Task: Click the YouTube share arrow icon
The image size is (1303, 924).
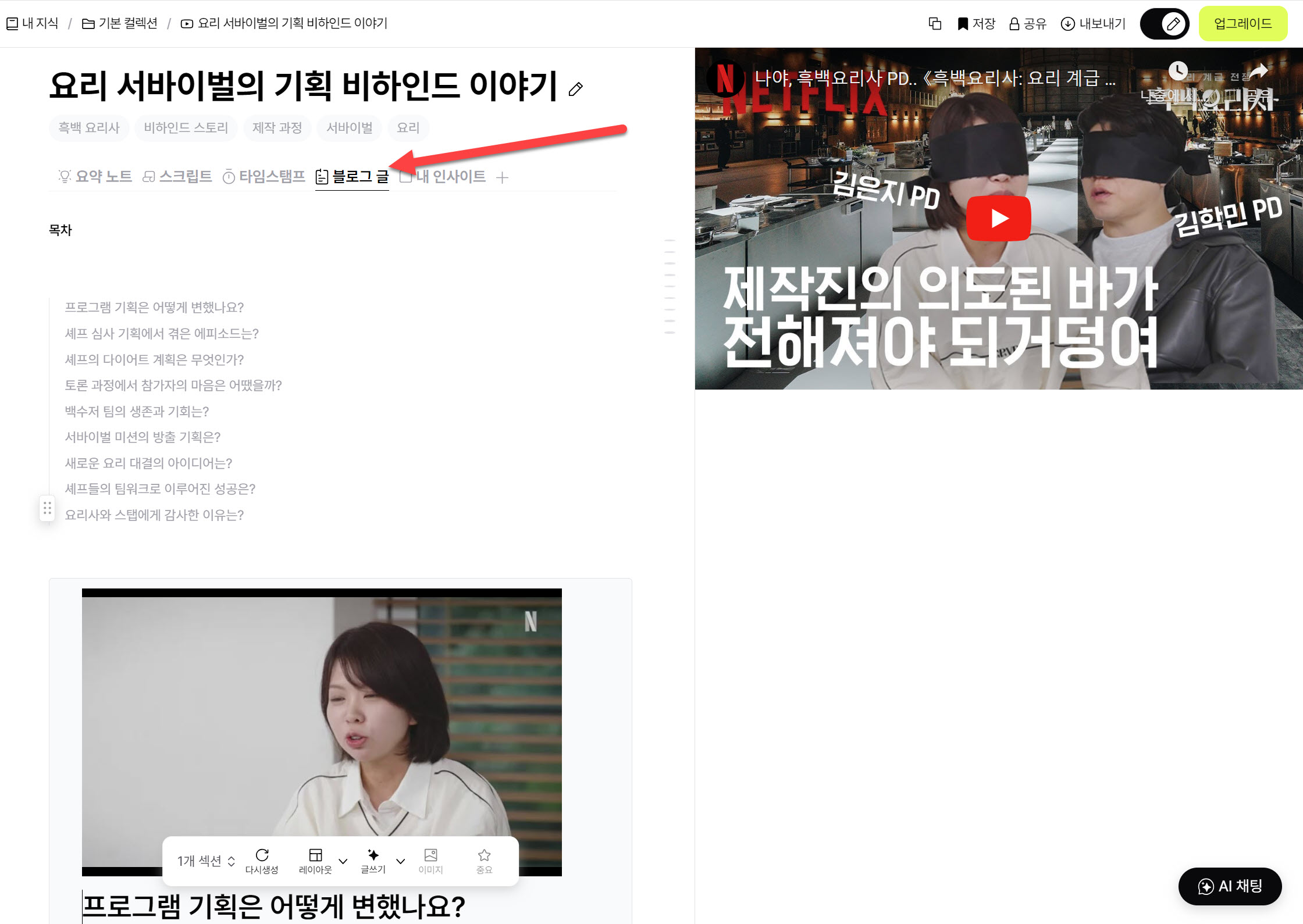Action: tap(1259, 71)
